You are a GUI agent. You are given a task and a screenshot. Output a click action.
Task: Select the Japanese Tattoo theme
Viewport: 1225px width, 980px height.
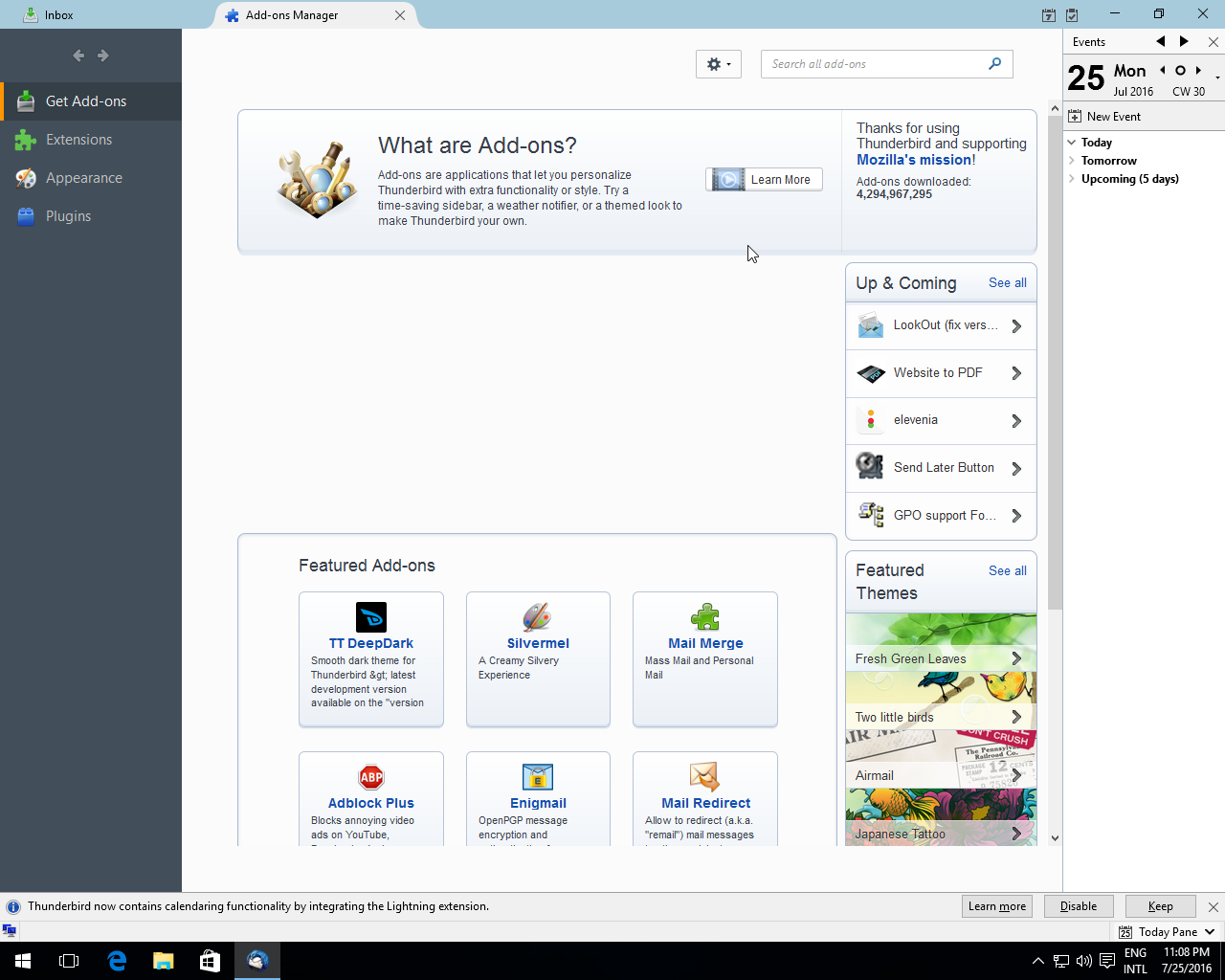coord(941,818)
